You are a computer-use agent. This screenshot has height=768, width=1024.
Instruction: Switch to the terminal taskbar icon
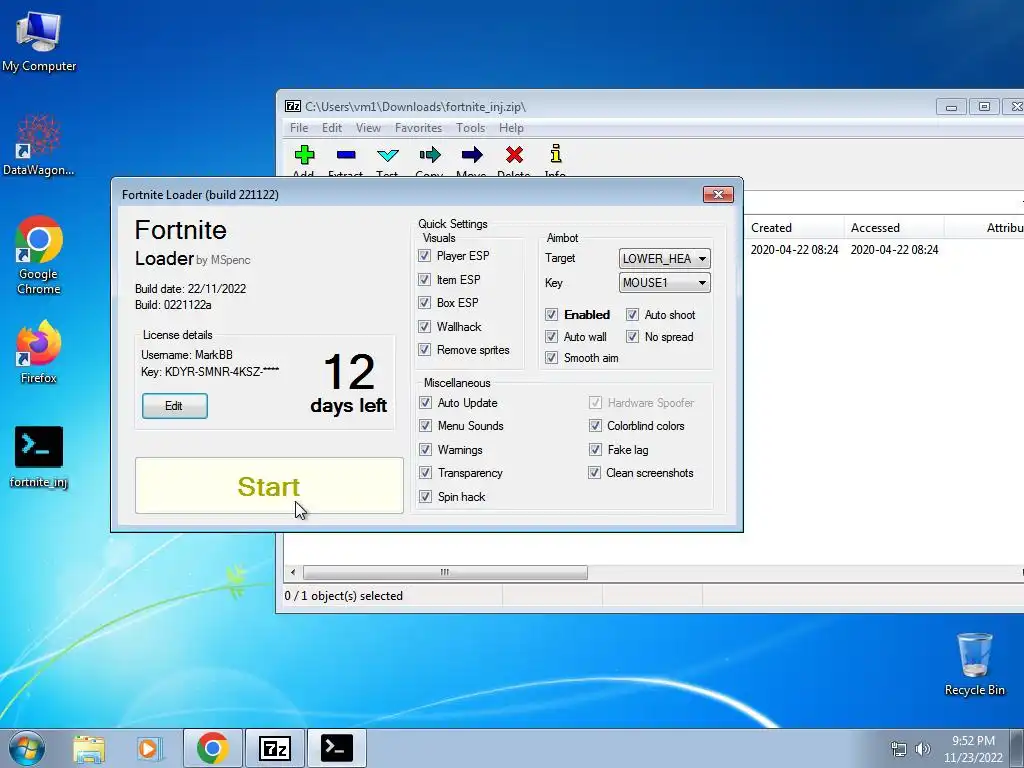pyautogui.click(x=336, y=748)
